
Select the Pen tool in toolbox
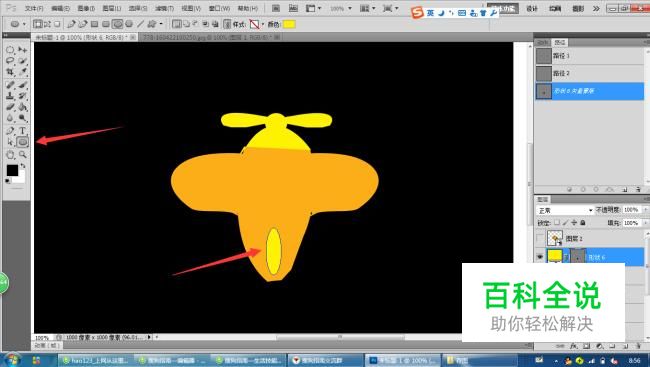(10, 131)
